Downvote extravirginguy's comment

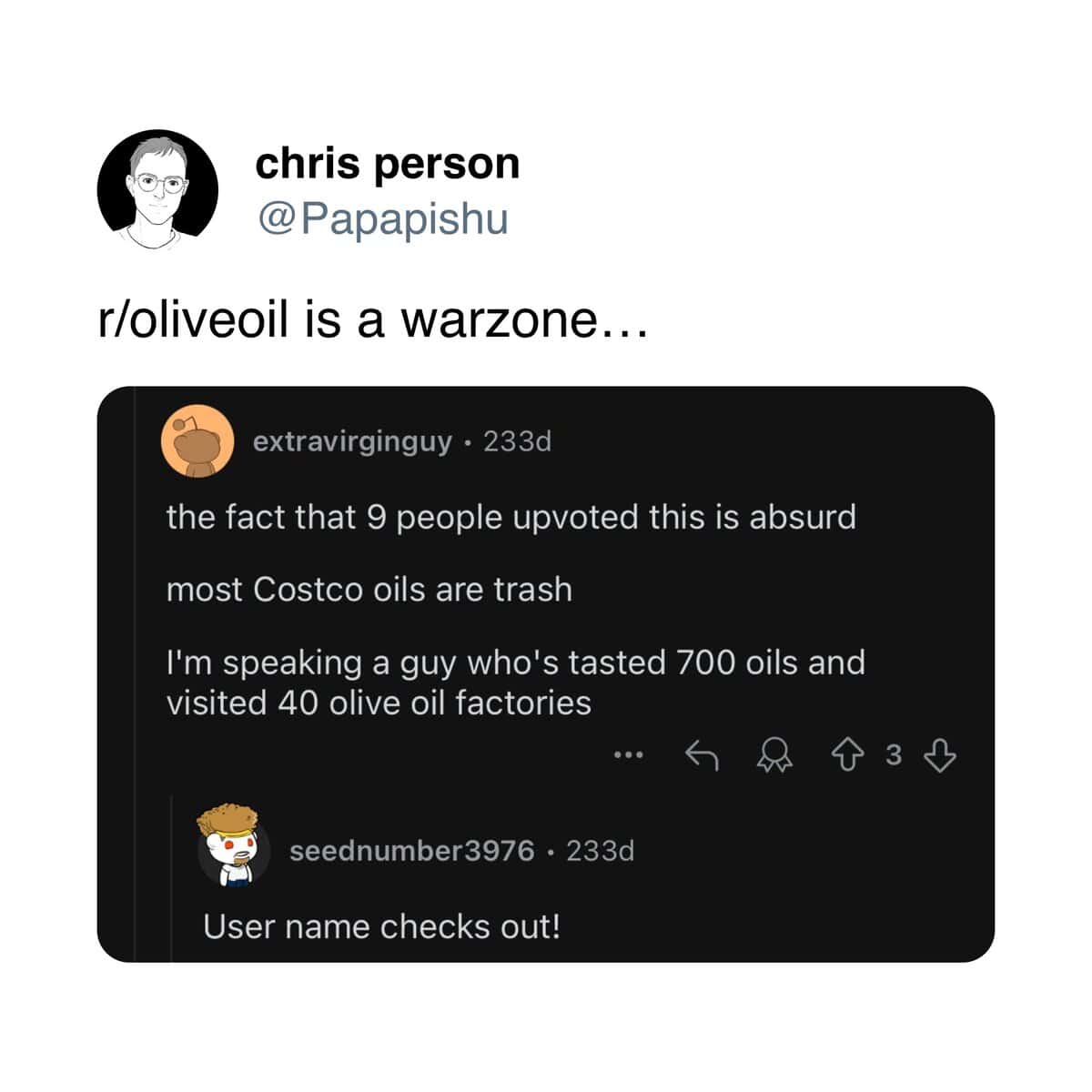(939, 755)
